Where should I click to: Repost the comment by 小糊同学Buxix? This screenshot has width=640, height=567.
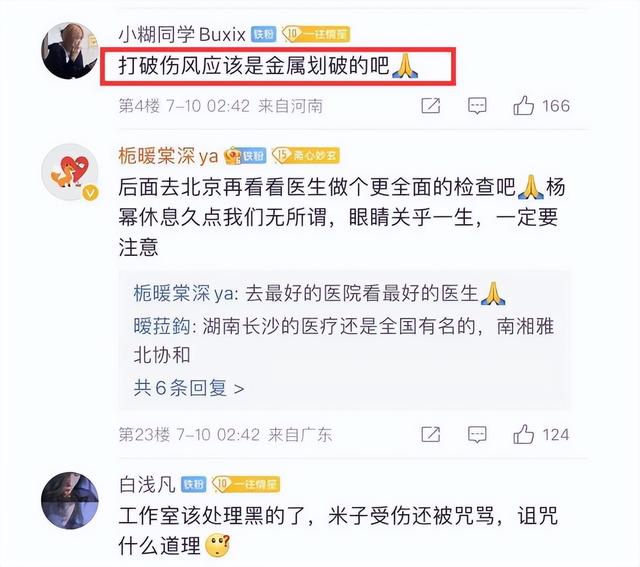[x=431, y=106]
